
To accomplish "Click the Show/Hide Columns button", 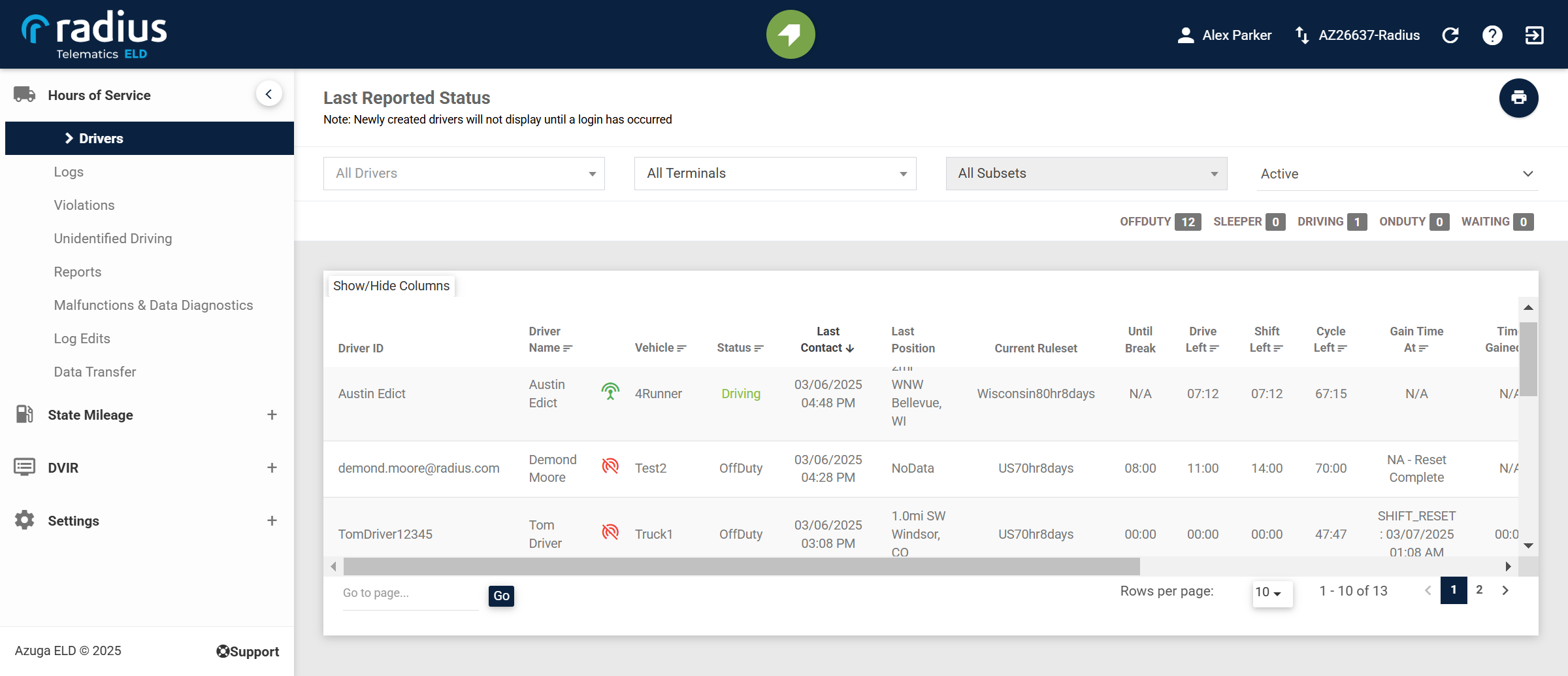I will [391, 286].
